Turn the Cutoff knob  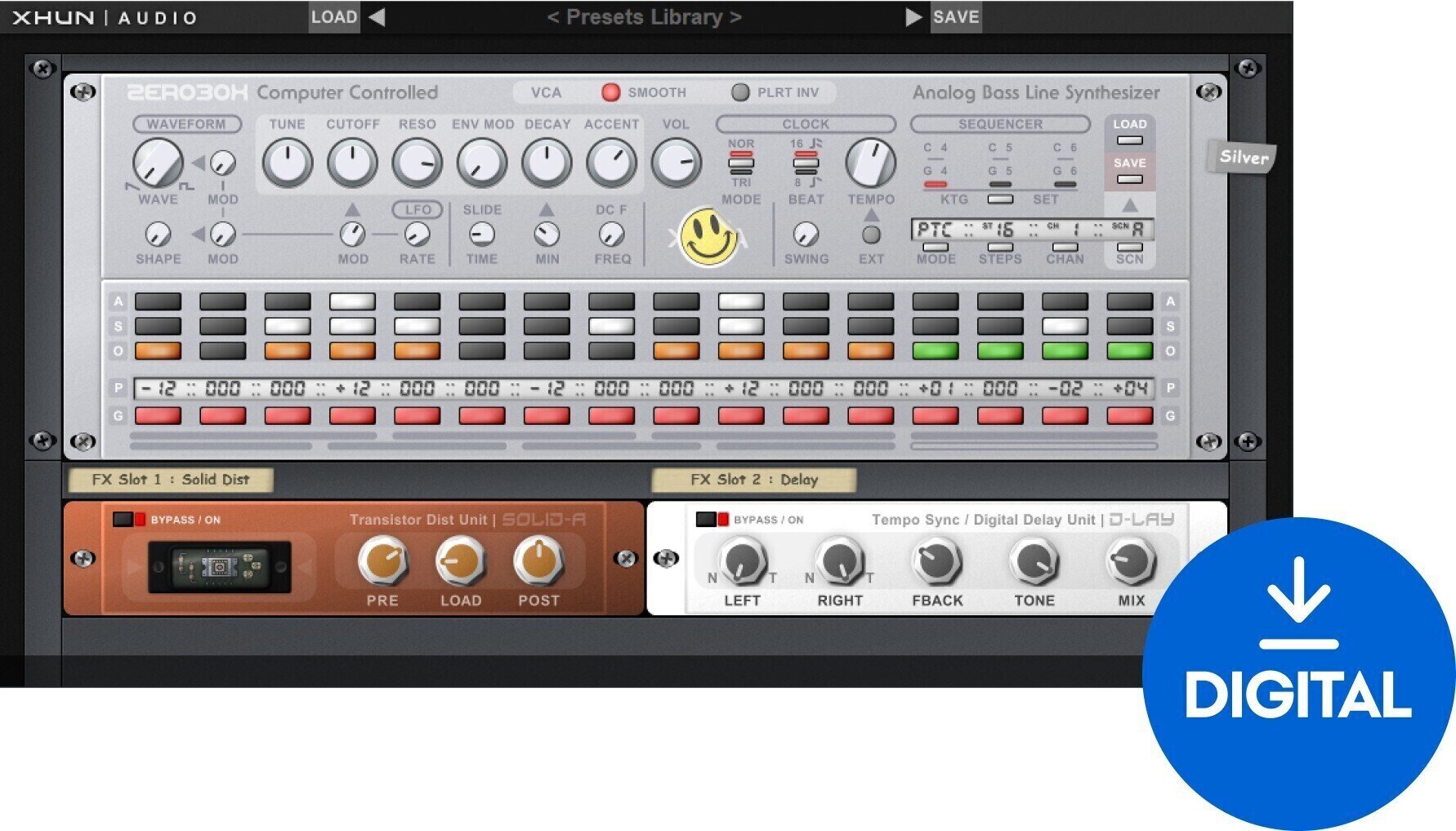click(x=351, y=161)
